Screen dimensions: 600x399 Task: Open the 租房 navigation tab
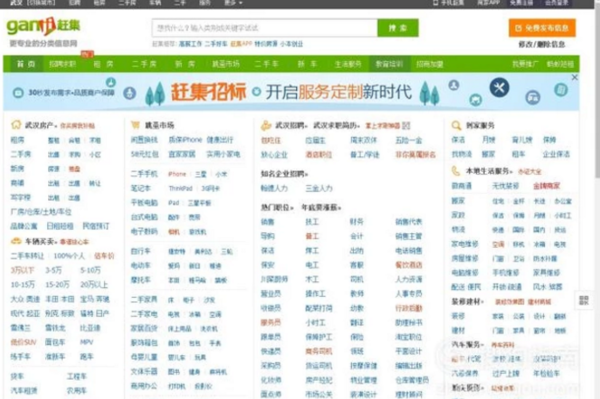pyautogui.click(x=104, y=64)
